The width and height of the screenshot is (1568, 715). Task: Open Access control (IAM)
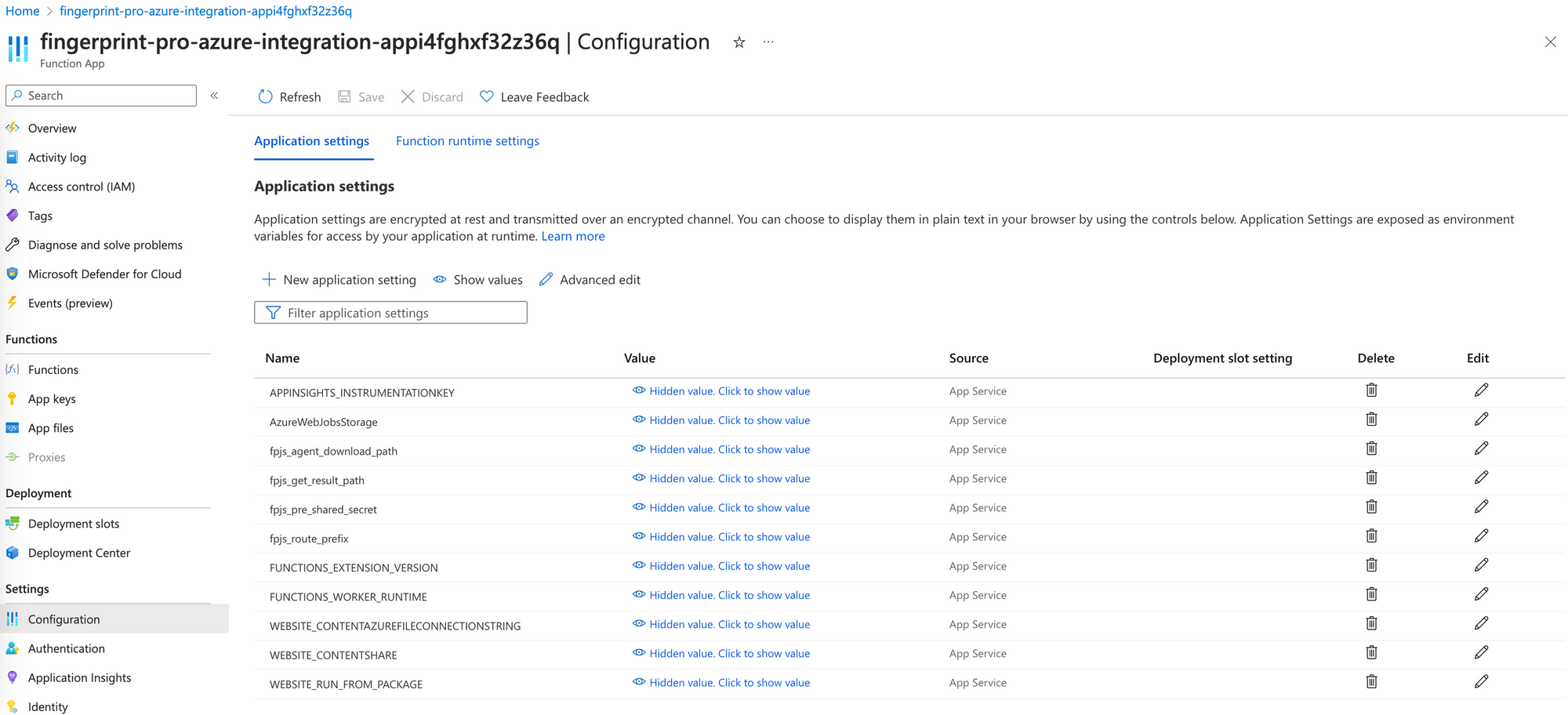coord(81,187)
